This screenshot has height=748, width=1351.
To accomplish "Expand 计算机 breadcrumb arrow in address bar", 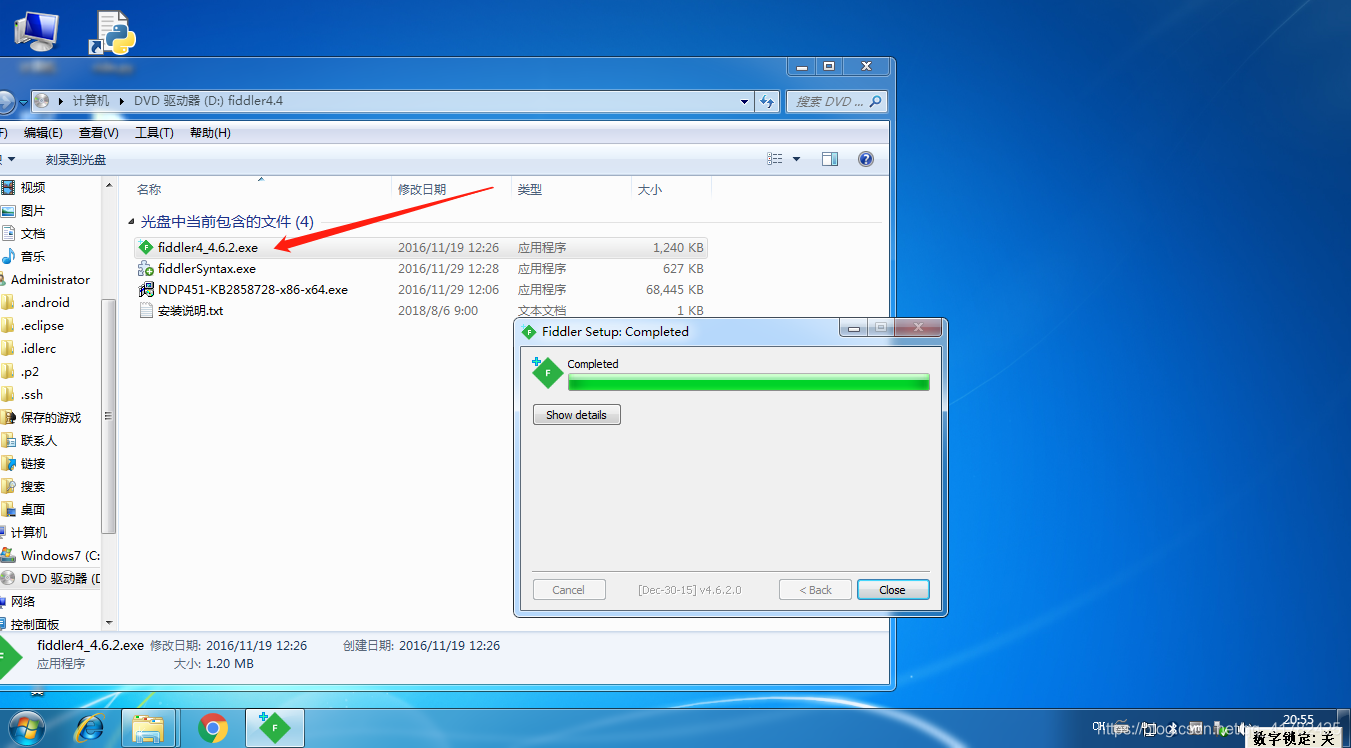I will click(123, 101).
